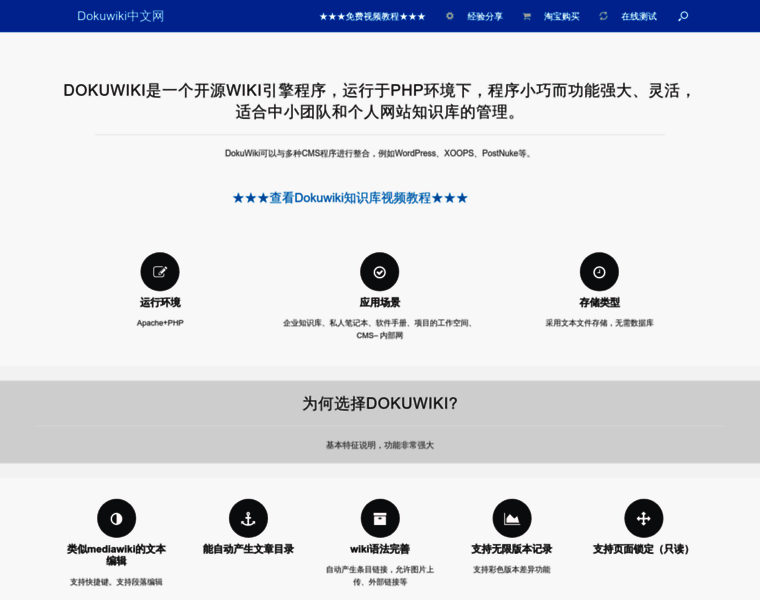Click the gear icon beside 经验分享
760x600 pixels.
pyautogui.click(x=450, y=16)
